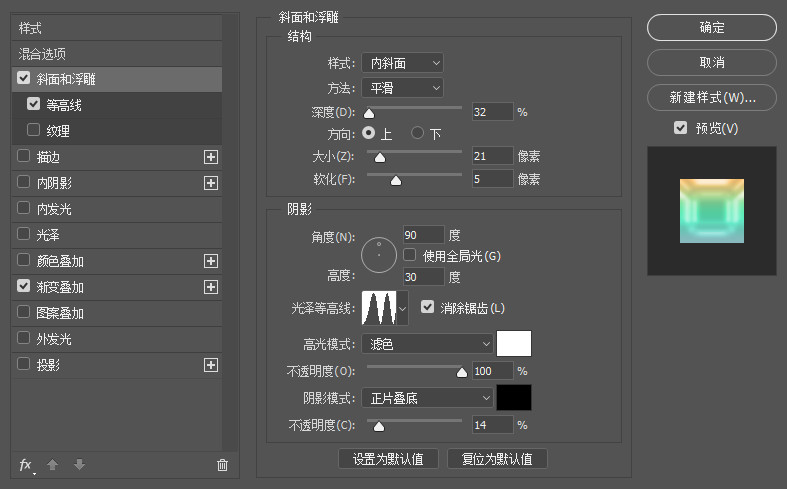
Task: Click highlight opacity field showing 100
Action: click(x=493, y=371)
